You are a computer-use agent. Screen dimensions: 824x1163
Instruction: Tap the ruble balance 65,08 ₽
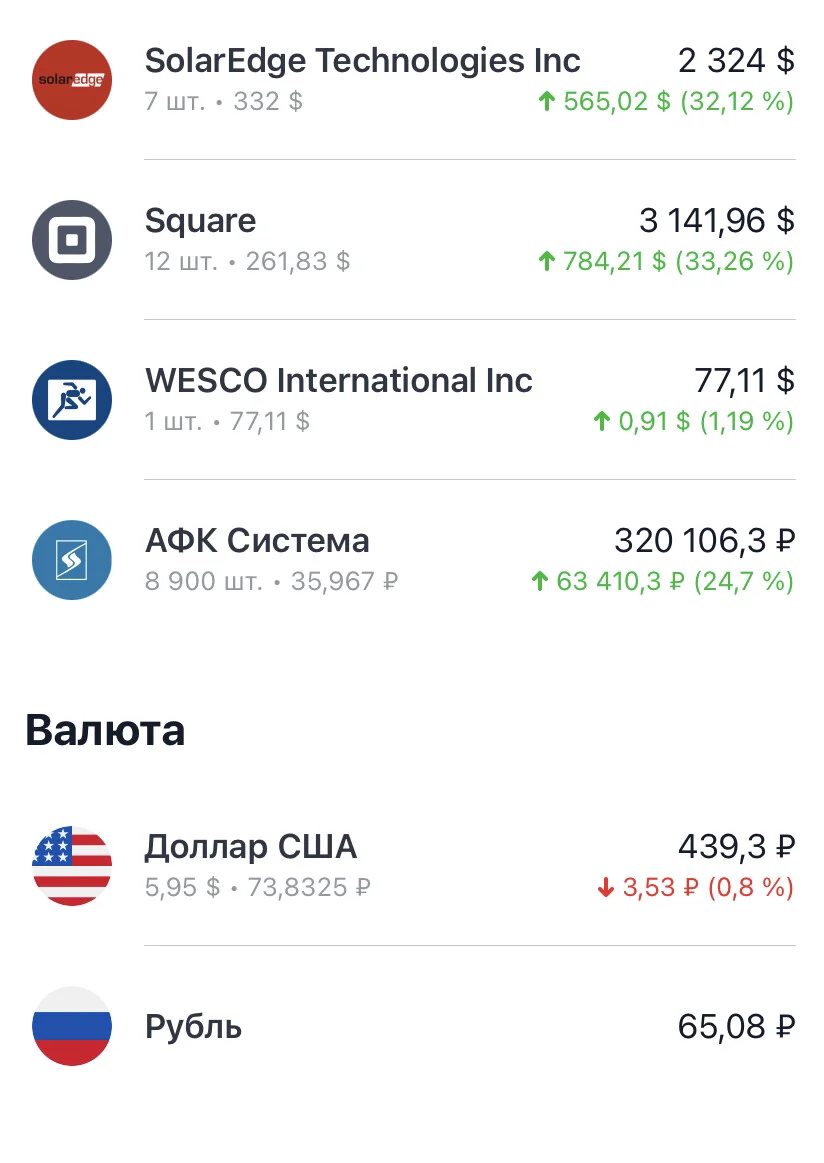click(736, 1027)
